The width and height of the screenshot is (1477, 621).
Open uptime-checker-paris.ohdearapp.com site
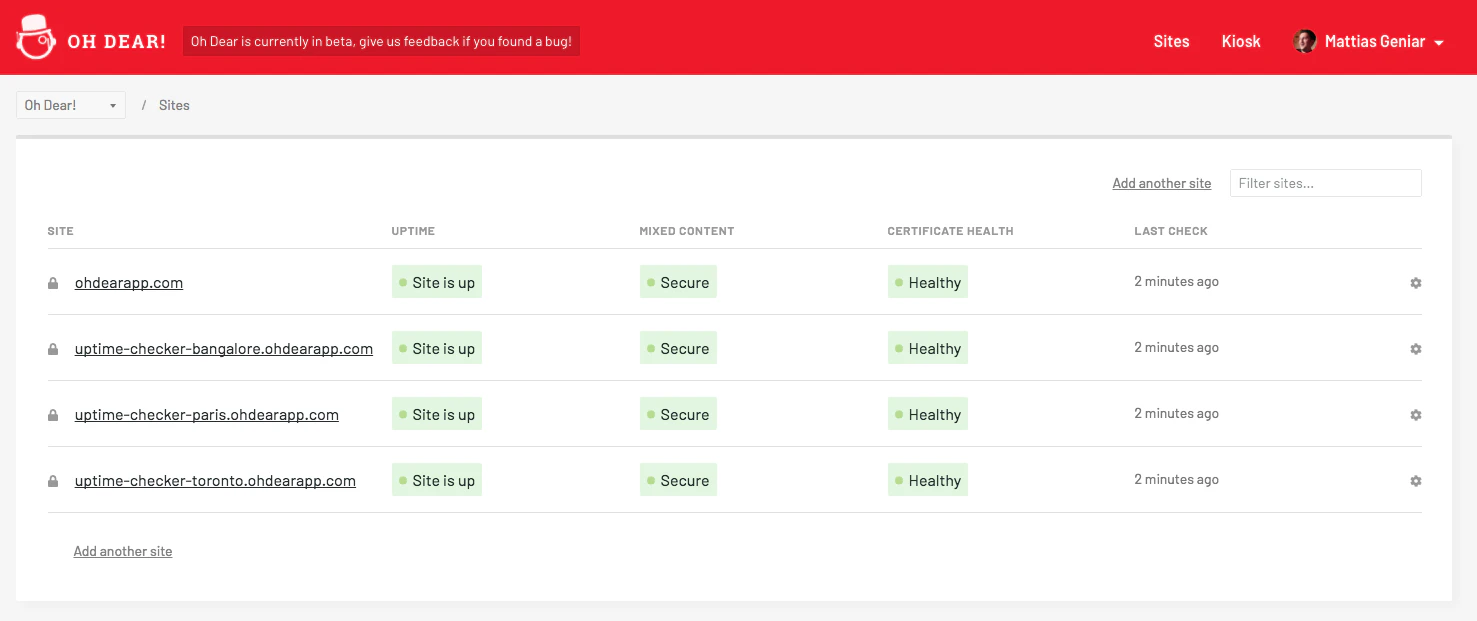tap(207, 415)
